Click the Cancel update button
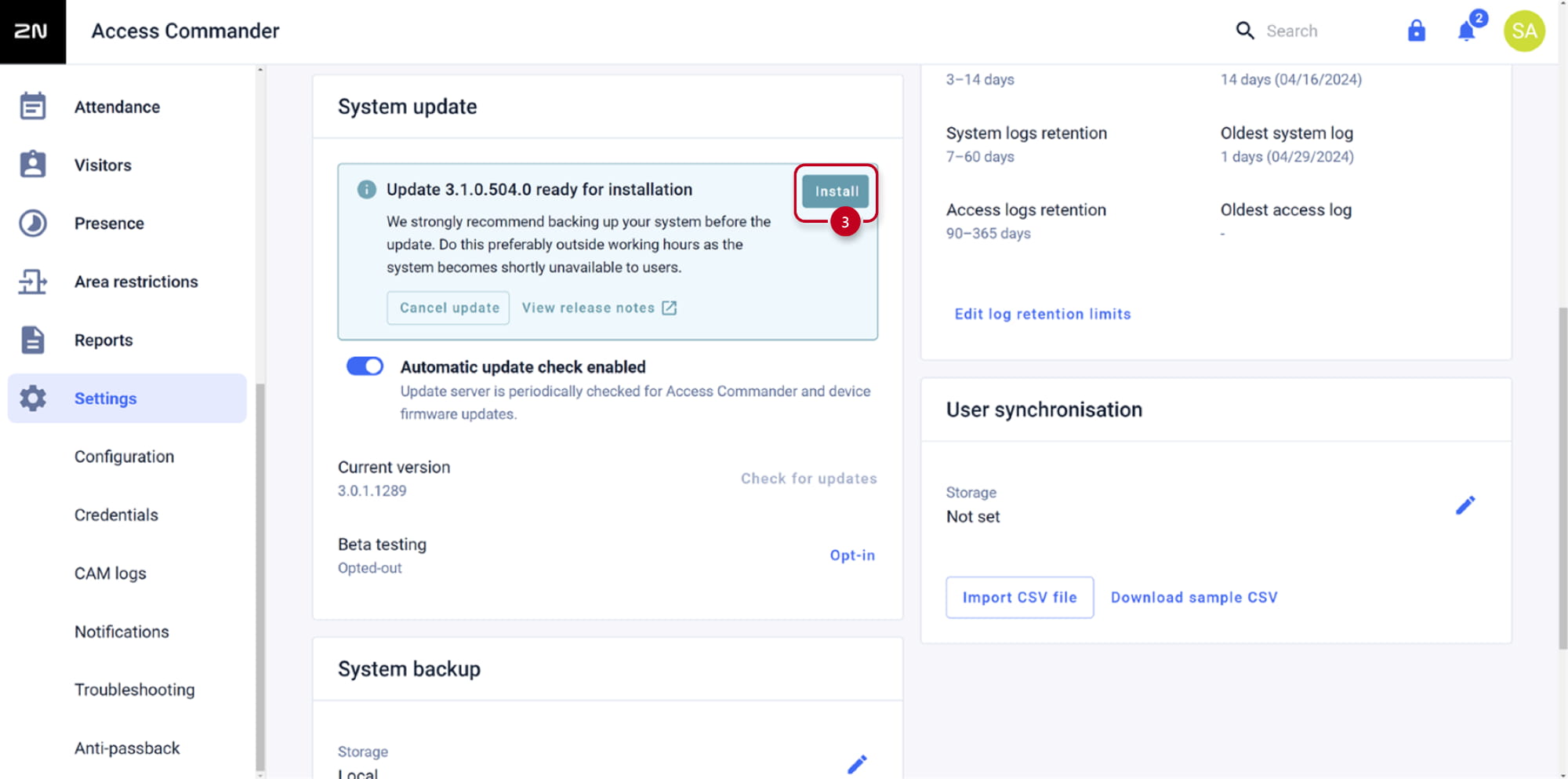Viewport: 1568px width, 779px height. coord(448,308)
